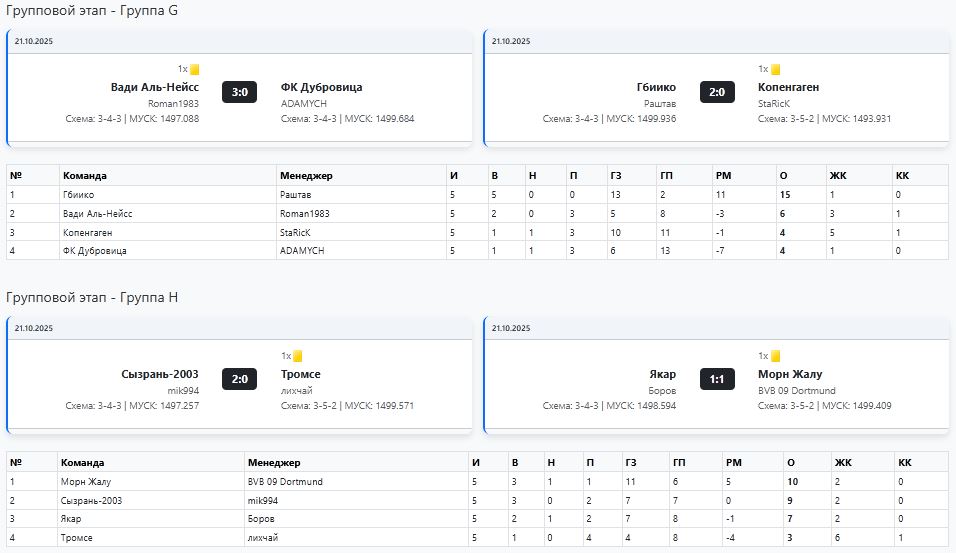Click the О points header in Group G table

783,176
